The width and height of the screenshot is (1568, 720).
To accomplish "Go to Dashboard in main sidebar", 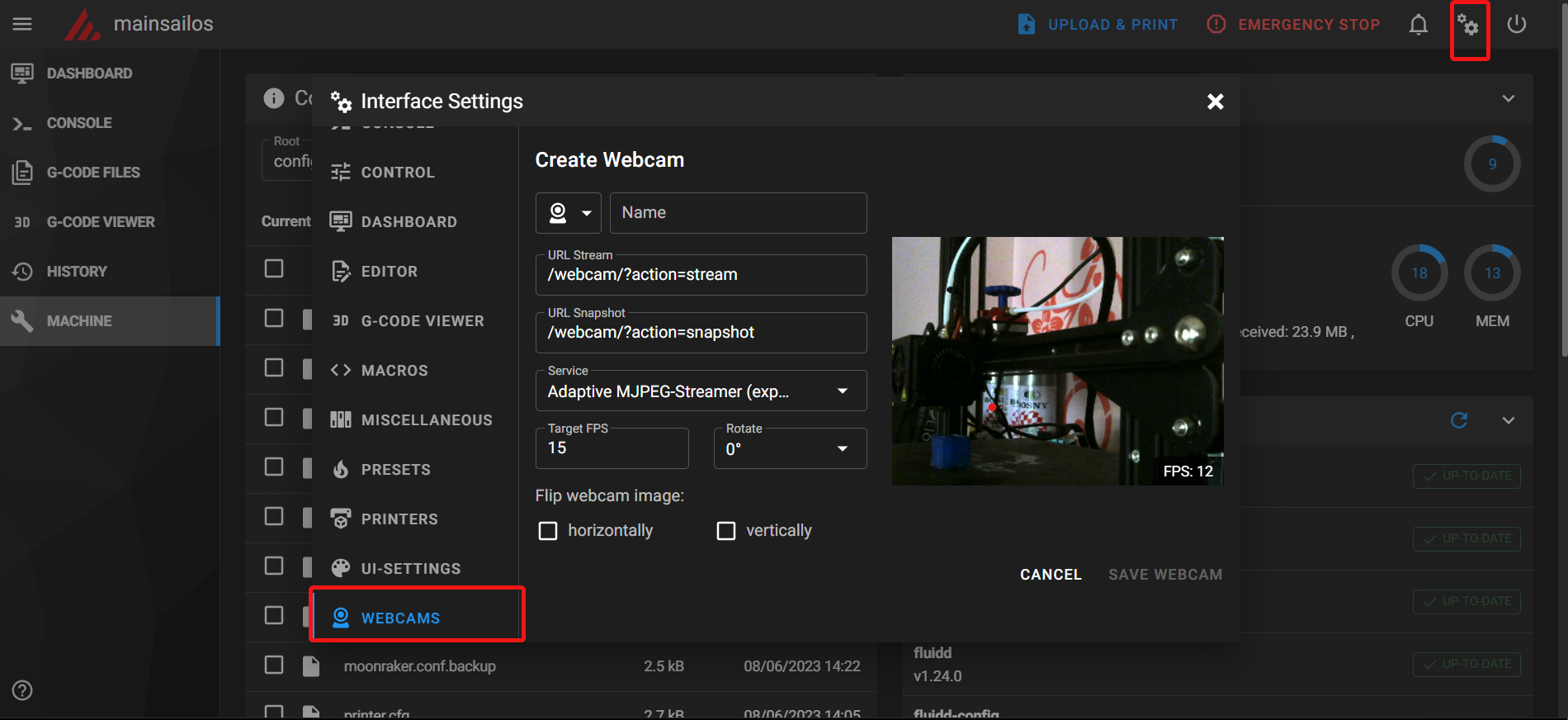I will [x=110, y=73].
